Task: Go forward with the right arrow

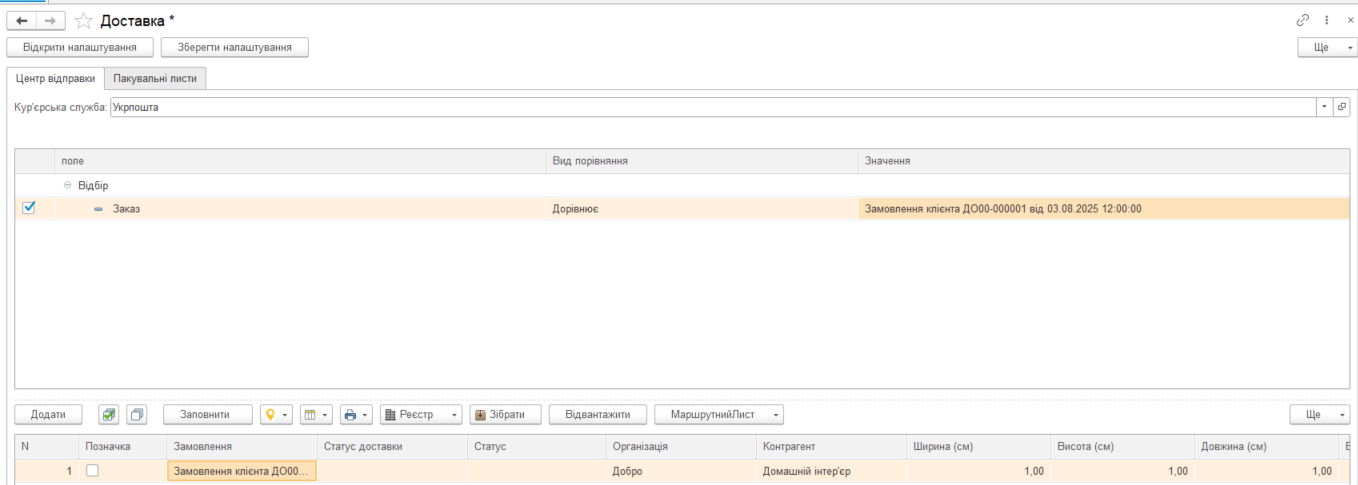Action: pyautogui.click(x=51, y=20)
